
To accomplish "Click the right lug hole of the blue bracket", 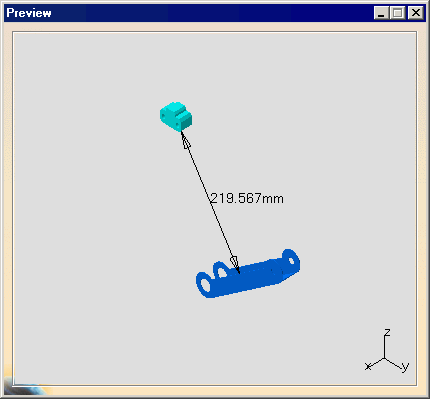I will [x=291, y=260].
